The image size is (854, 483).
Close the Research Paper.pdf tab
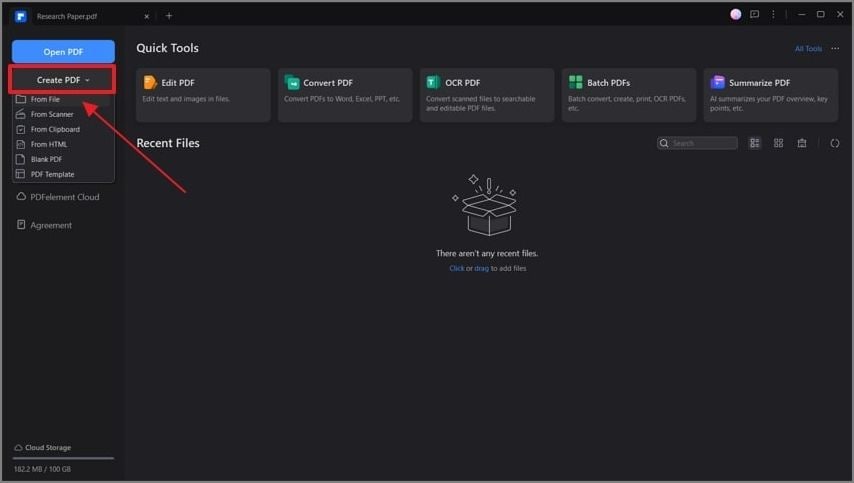pos(147,16)
